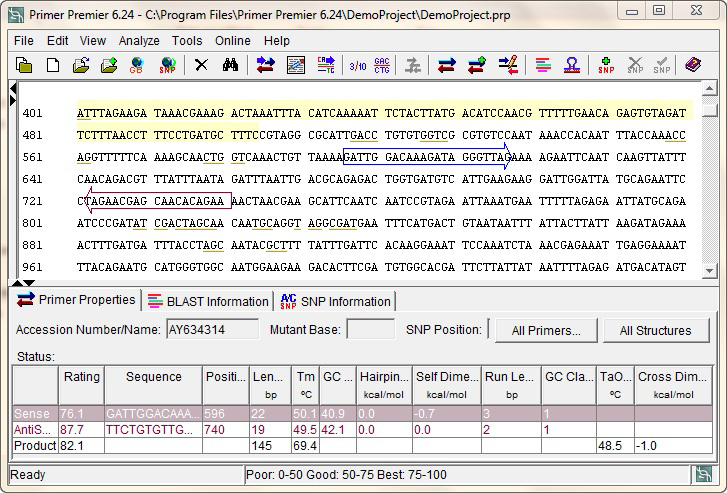
Task: Click the stamp icon in toolbar
Action: (x=572, y=65)
